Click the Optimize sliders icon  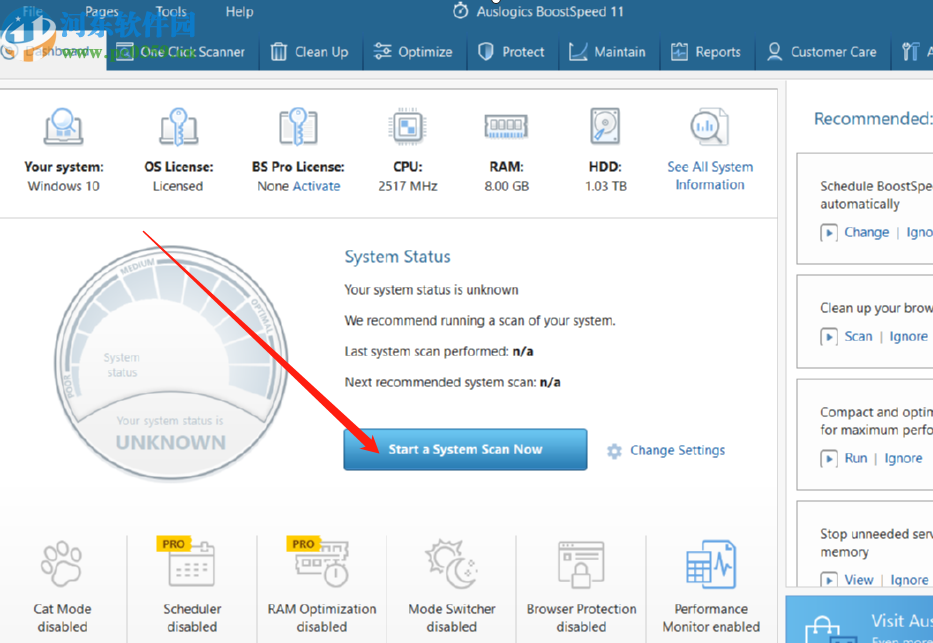pyautogui.click(x=382, y=52)
